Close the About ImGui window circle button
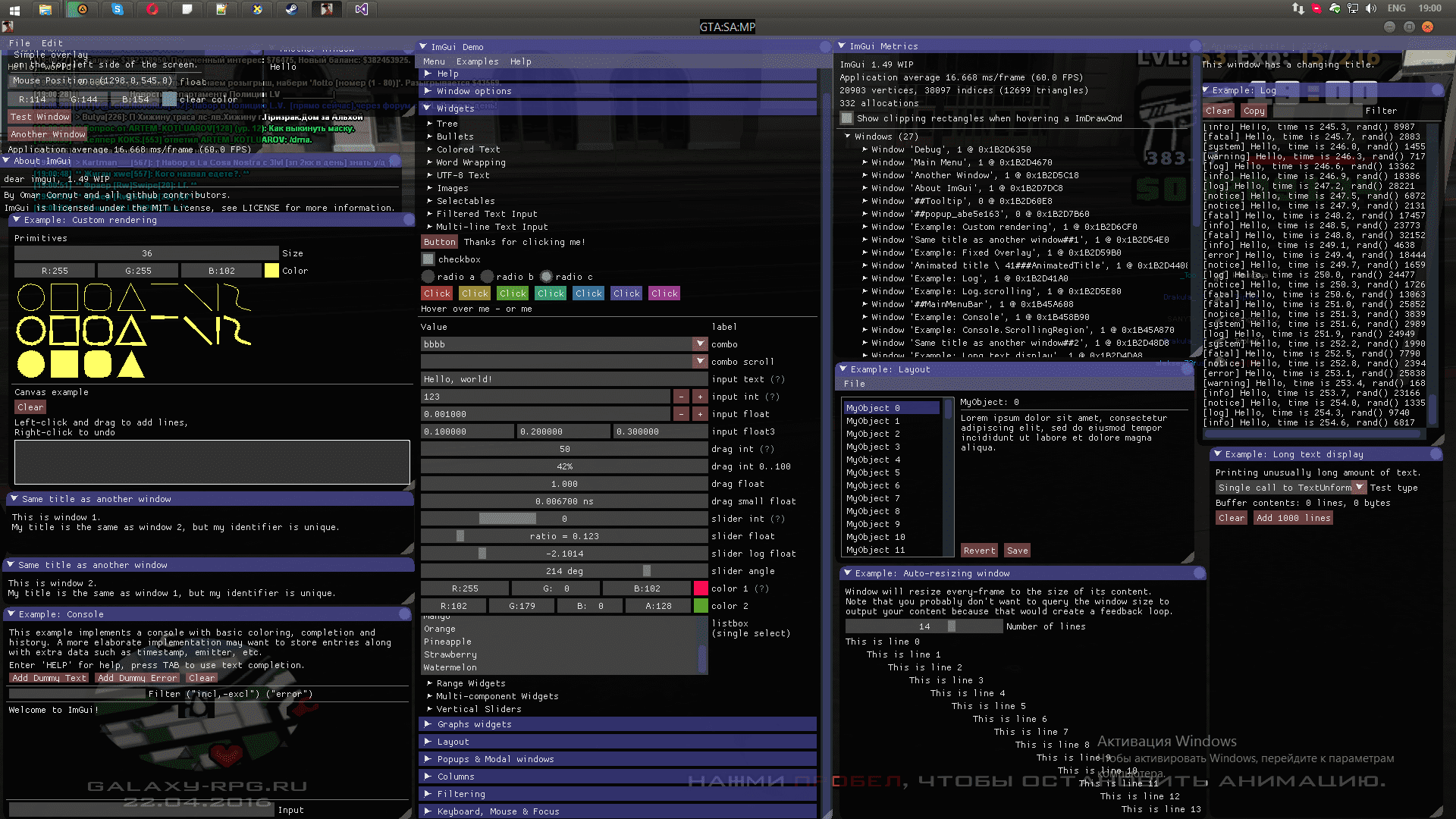Image resolution: width=1456 pixels, height=819 pixels. click(394, 161)
